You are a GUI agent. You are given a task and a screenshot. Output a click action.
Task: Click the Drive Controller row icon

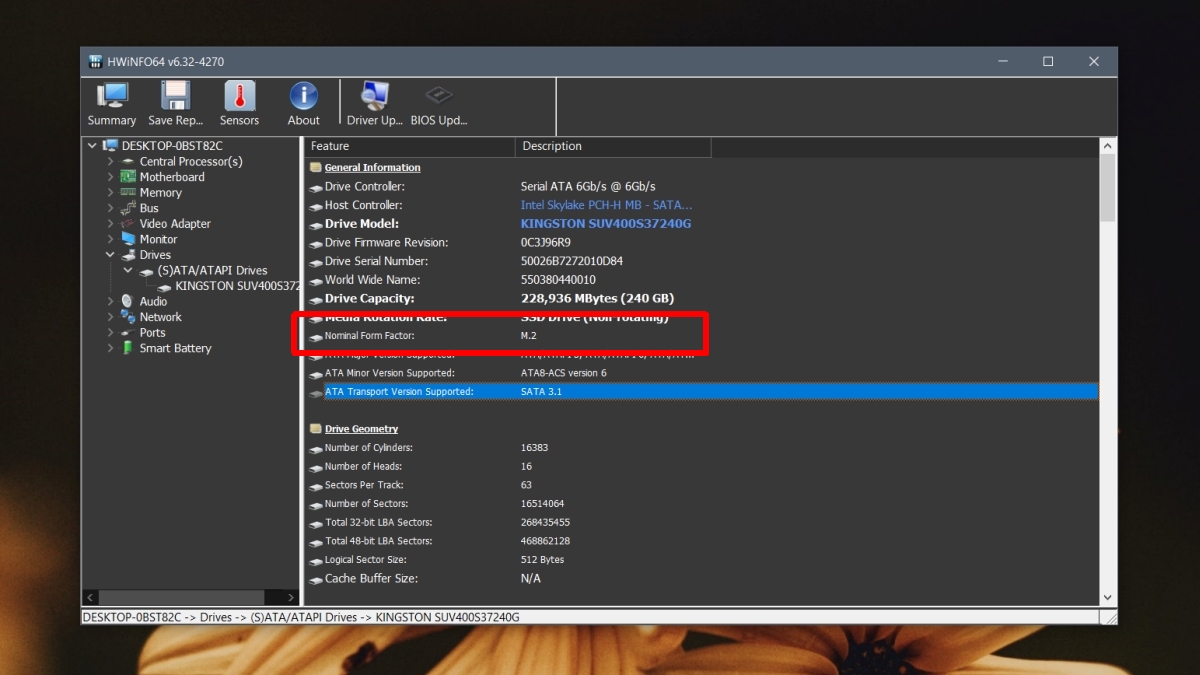click(316, 187)
